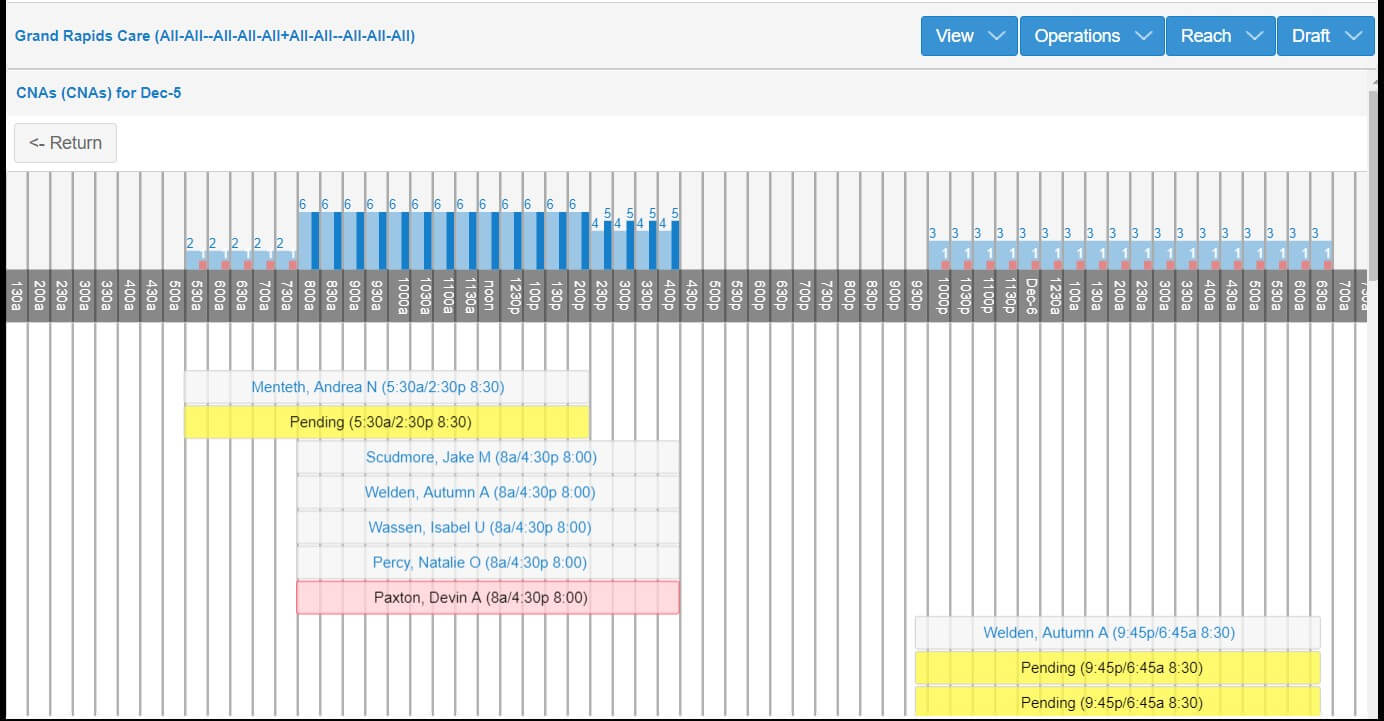Select the 800p time header

[x=848, y=296]
